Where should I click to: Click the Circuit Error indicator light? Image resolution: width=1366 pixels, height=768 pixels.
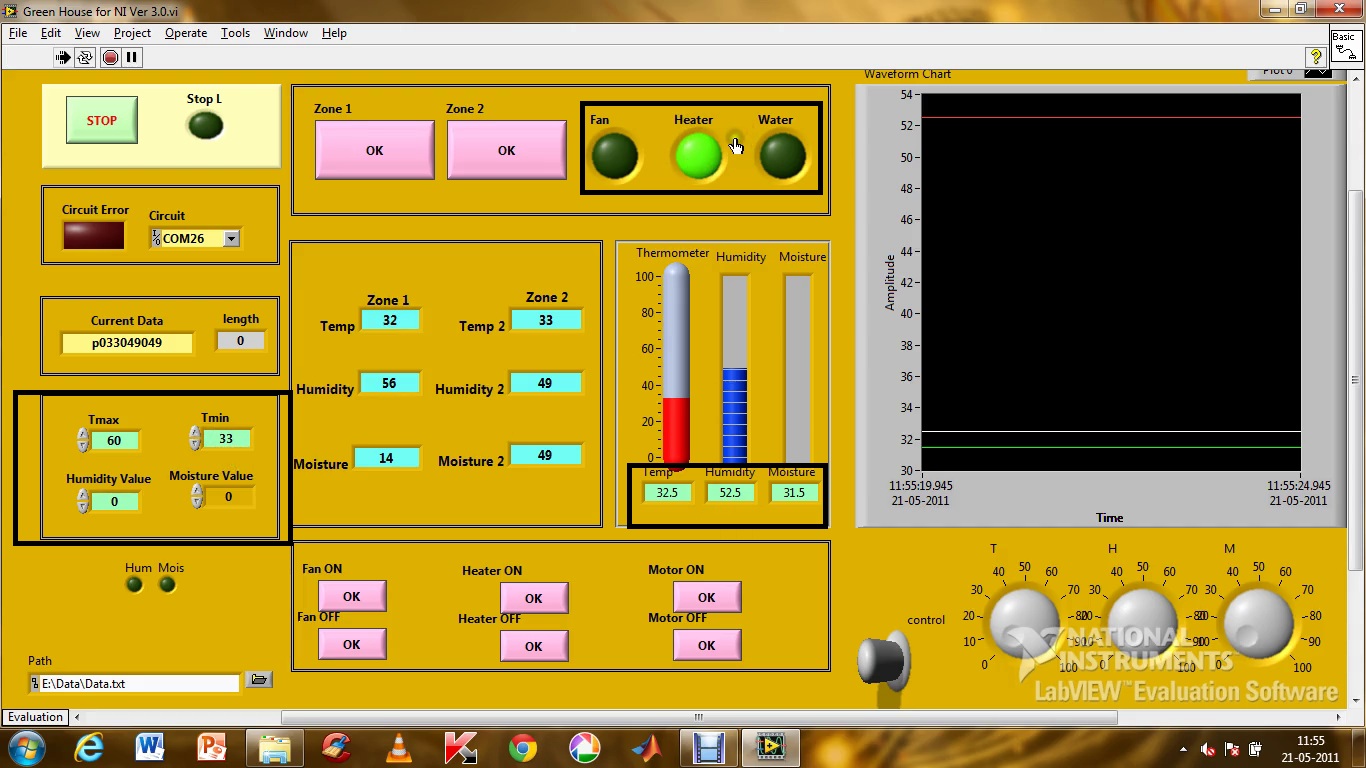pyautogui.click(x=94, y=235)
